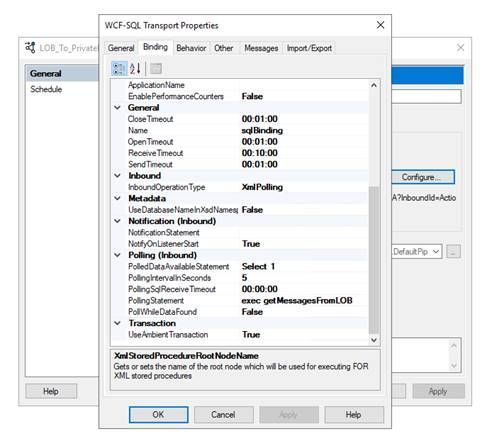This screenshot has height=441, width=482.
Task: Collapse the Polling (Inbound) category
Action: click(118, 255)
